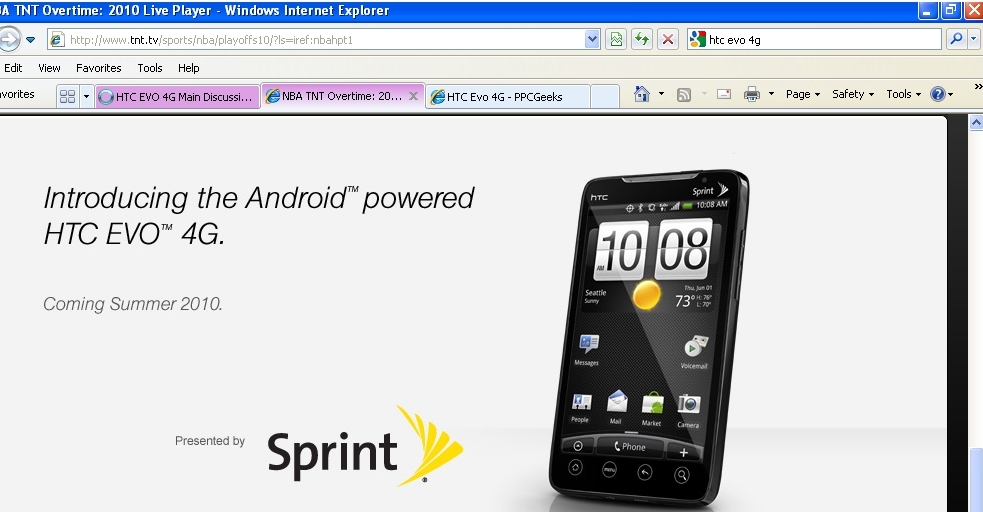
Task: Click the Home icon in command bar
Action: coord(641,94)
